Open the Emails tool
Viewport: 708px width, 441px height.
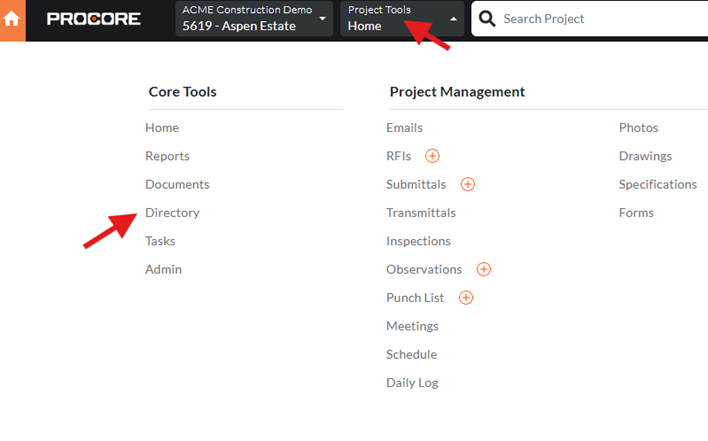405,128
